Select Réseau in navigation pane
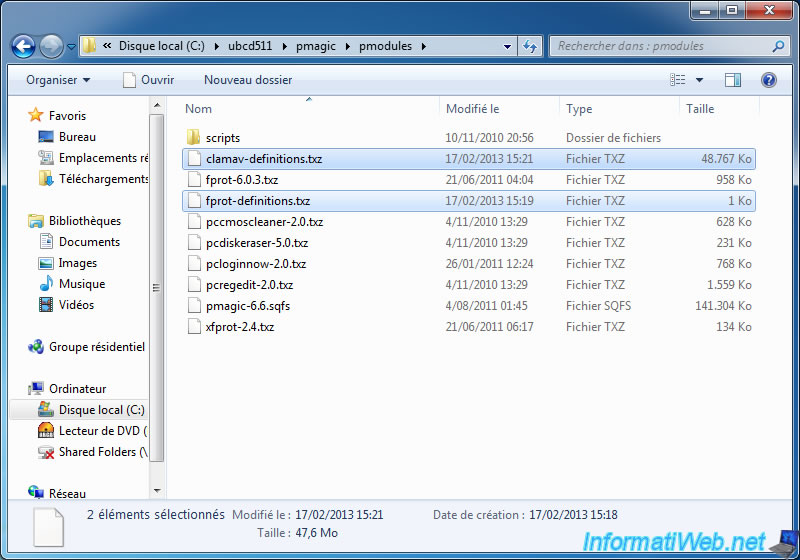Screen dimensions: 800x560 coord(67,493)
